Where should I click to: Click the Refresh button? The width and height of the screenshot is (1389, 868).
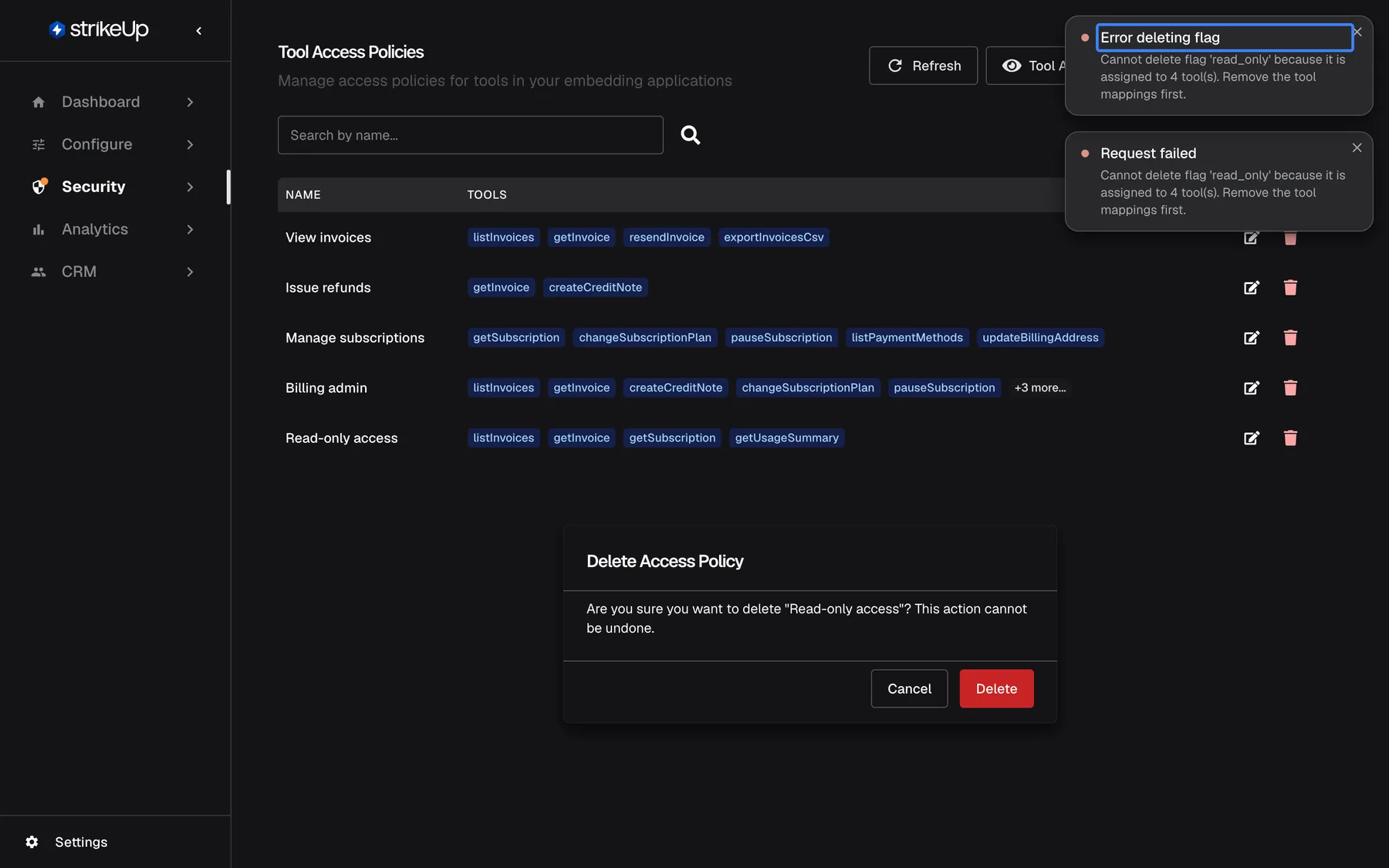point(923,66)
